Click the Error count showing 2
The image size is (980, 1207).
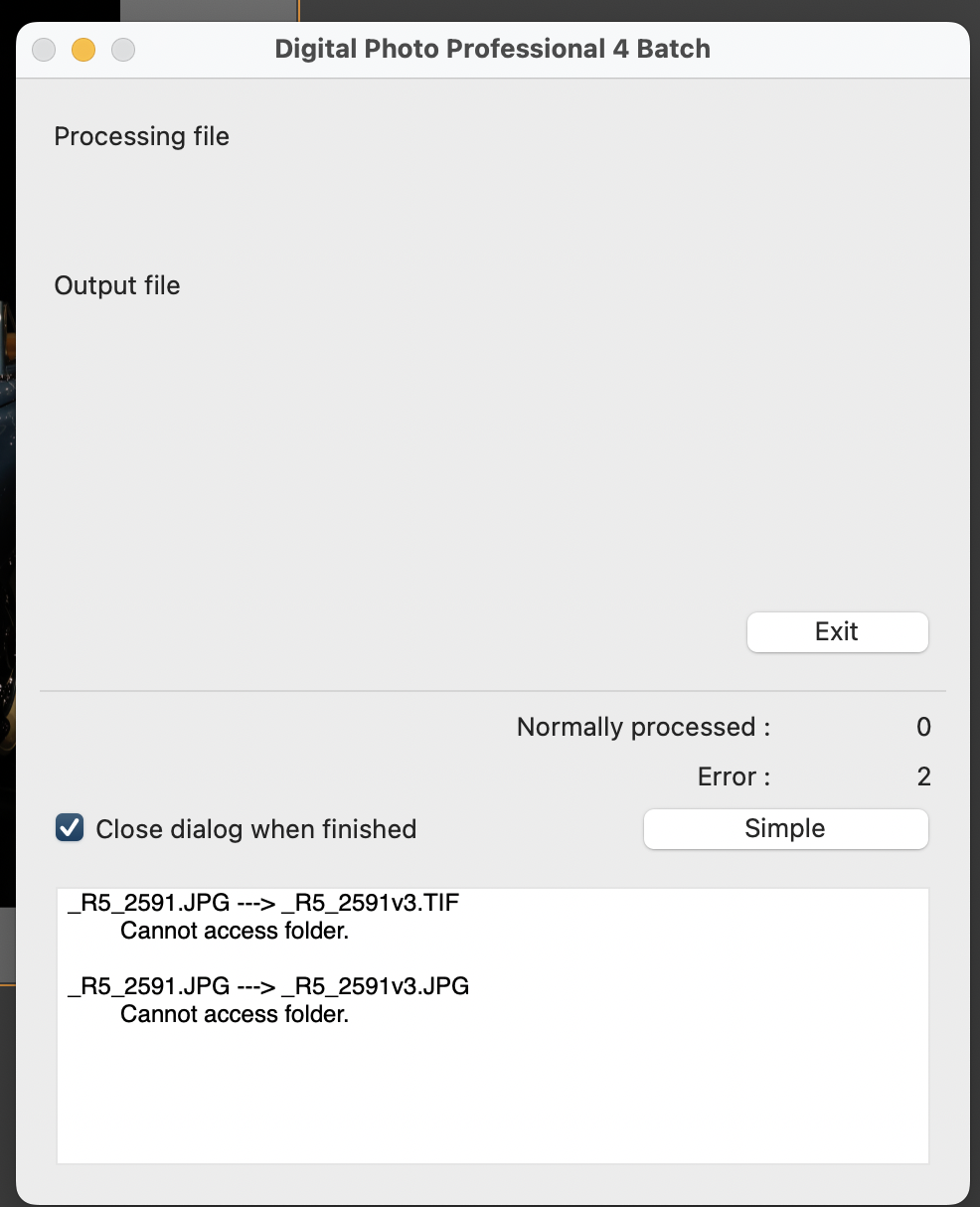click(x=924, y=776)
